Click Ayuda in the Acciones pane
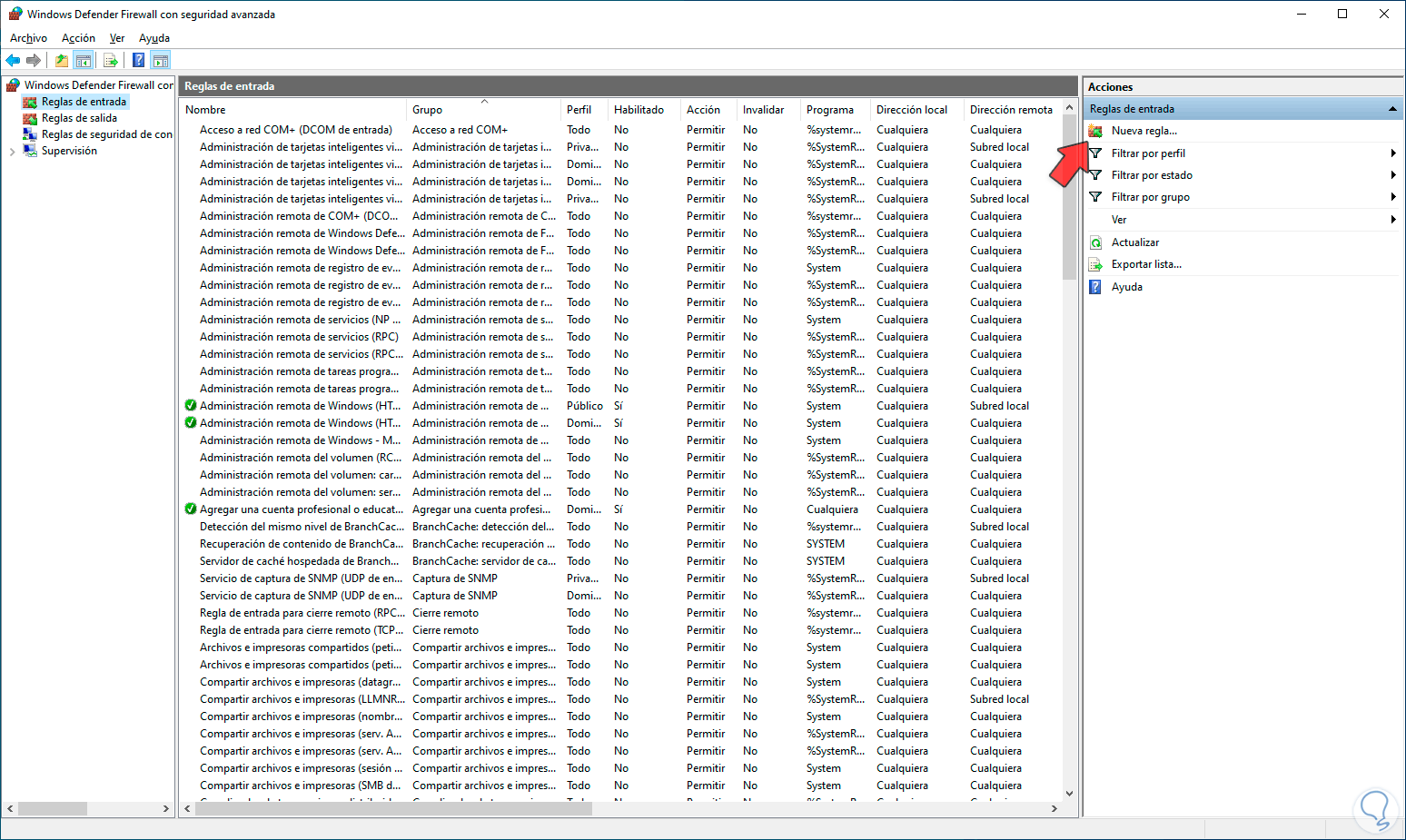The height and width of the screenshot is (840, 1406). tap(1127, 287)
